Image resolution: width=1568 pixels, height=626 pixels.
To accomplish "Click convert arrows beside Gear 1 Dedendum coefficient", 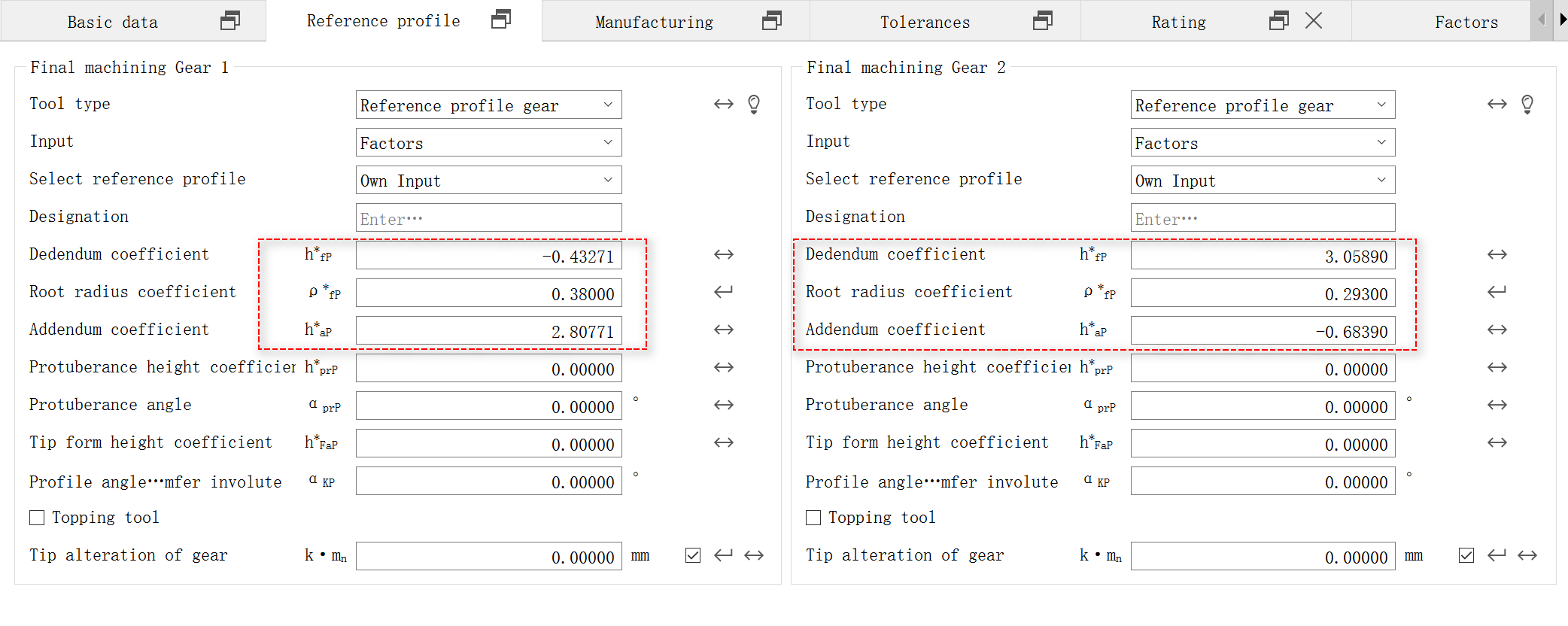I will tap(724, 255).
